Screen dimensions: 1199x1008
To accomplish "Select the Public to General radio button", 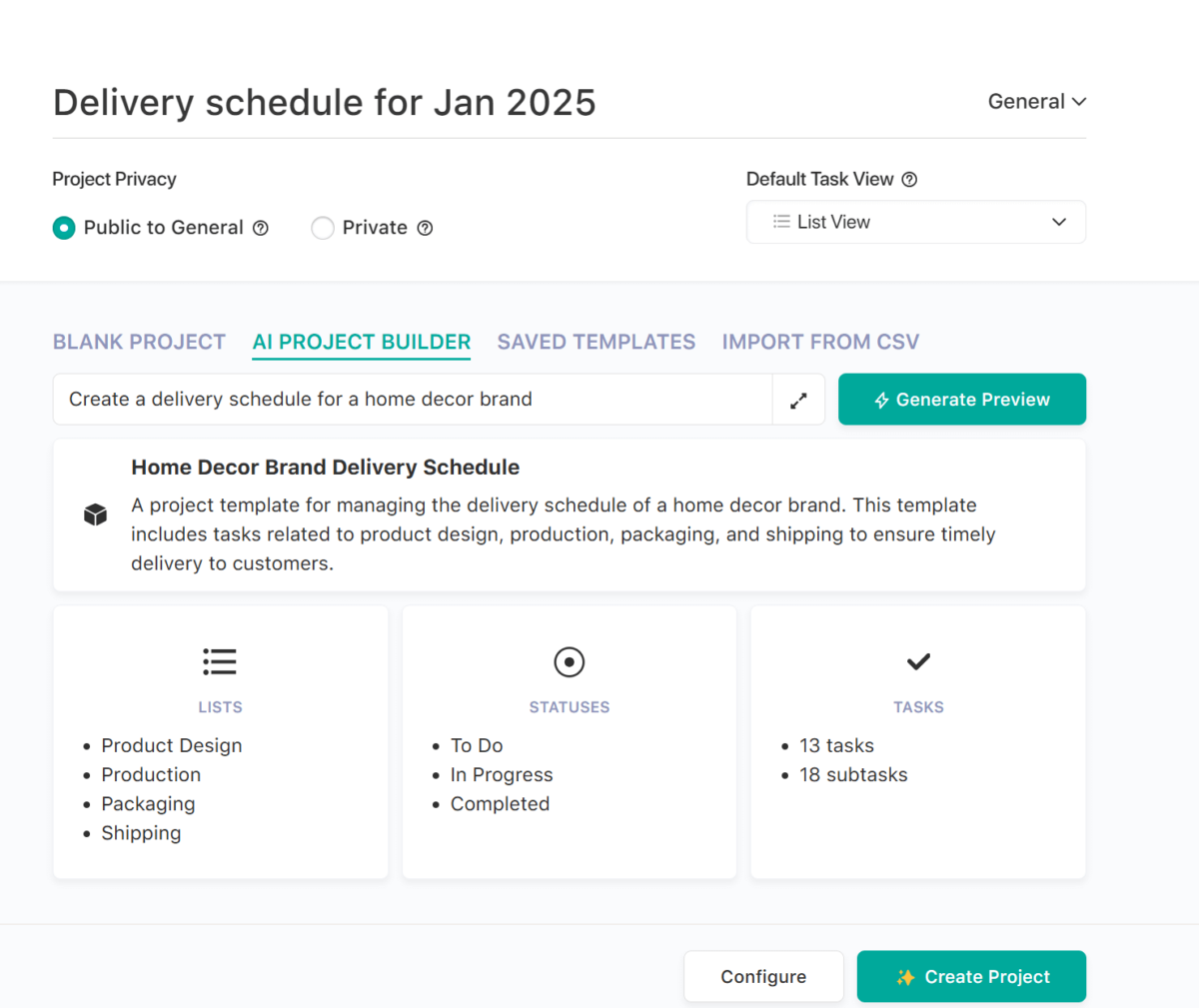I will (64, 228).
